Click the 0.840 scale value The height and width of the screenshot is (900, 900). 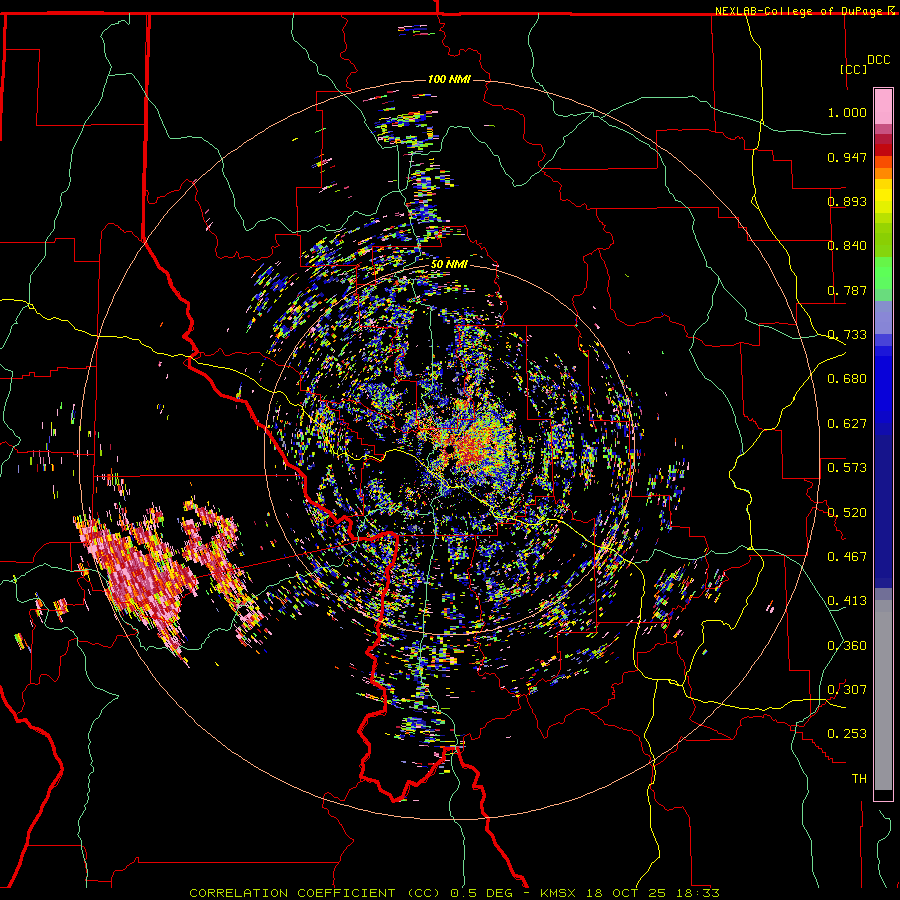847,246
